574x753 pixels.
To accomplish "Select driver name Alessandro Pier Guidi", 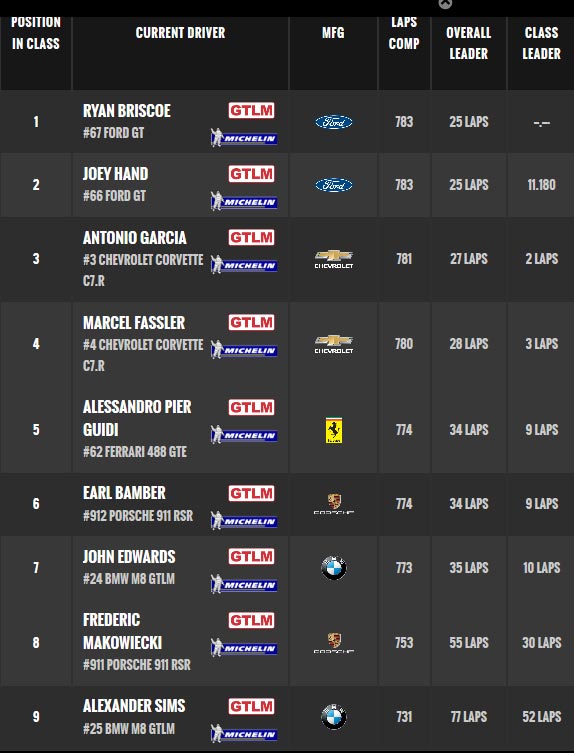I will click(x=137, y=418).
